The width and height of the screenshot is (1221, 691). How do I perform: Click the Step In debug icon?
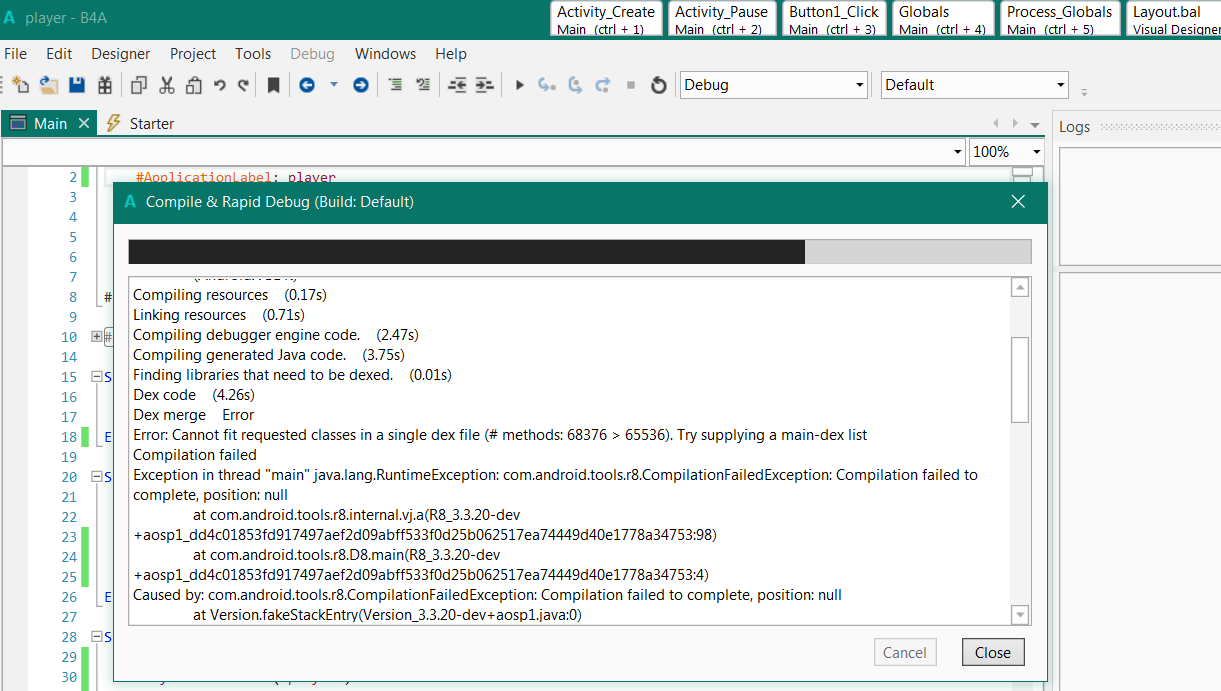pyautogui.click(x=547, y=85)
